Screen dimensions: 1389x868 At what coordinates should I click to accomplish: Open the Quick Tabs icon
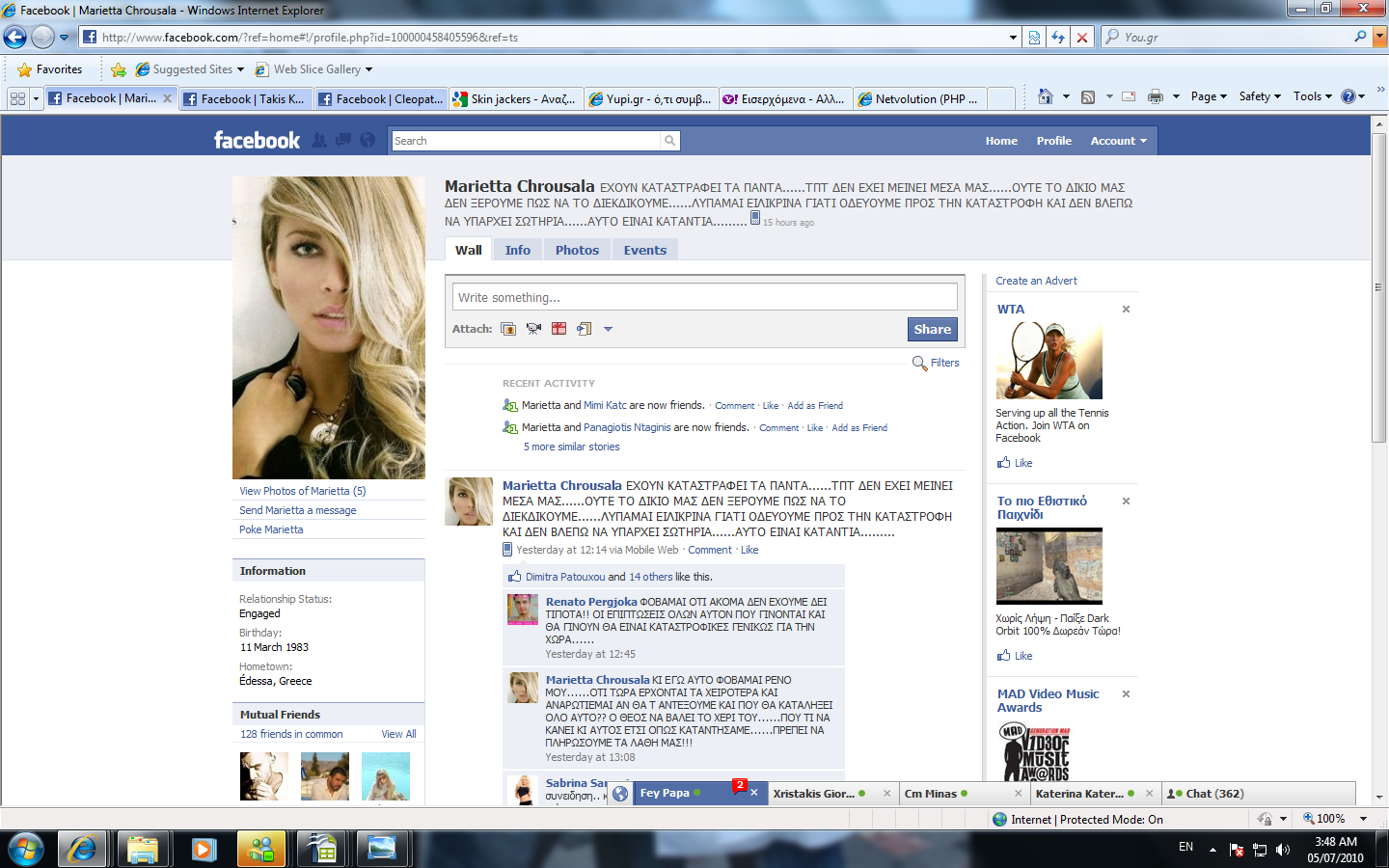(x=17, y=98)
